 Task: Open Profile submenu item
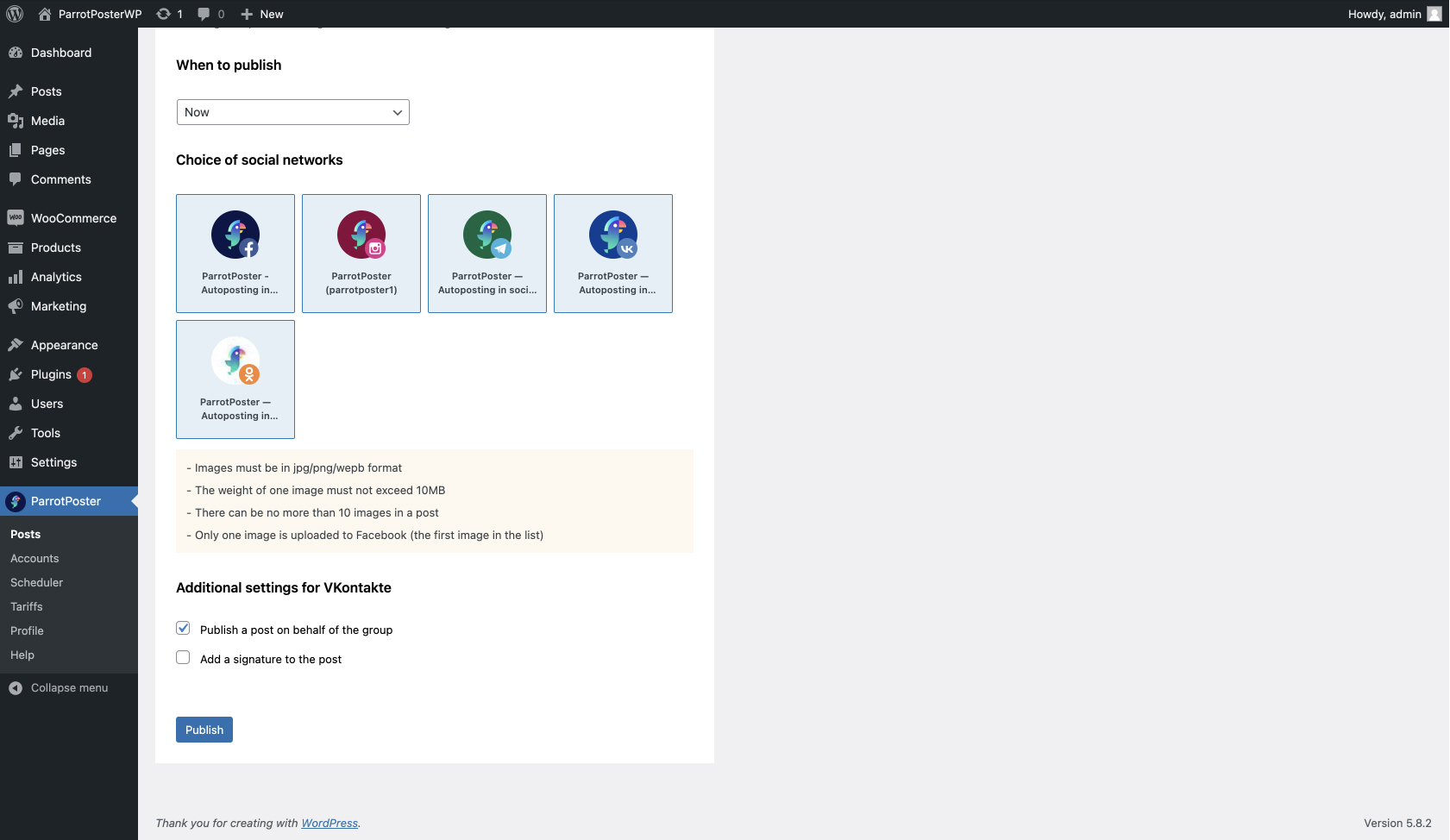(27, 631)
